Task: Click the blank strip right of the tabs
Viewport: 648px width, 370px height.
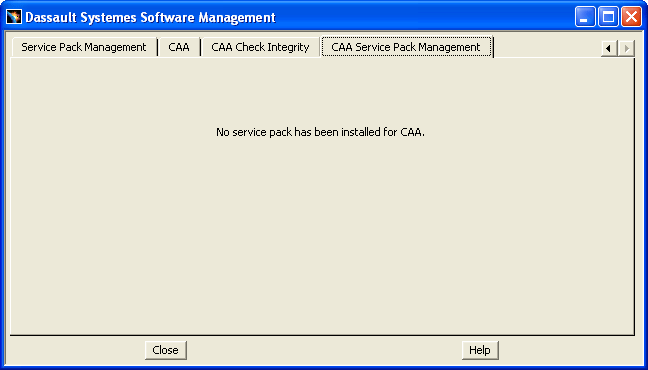Action: (546, 47)
